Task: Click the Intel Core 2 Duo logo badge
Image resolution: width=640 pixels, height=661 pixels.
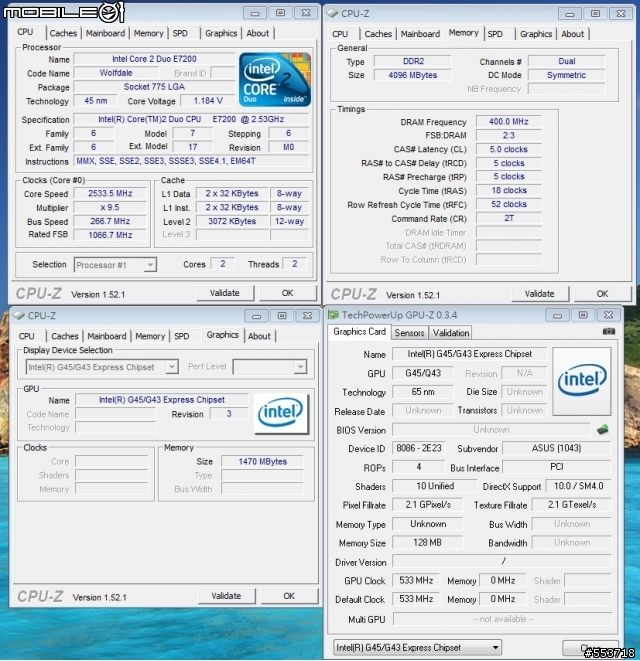Action: pyautogui.click(x=275, y=79)
